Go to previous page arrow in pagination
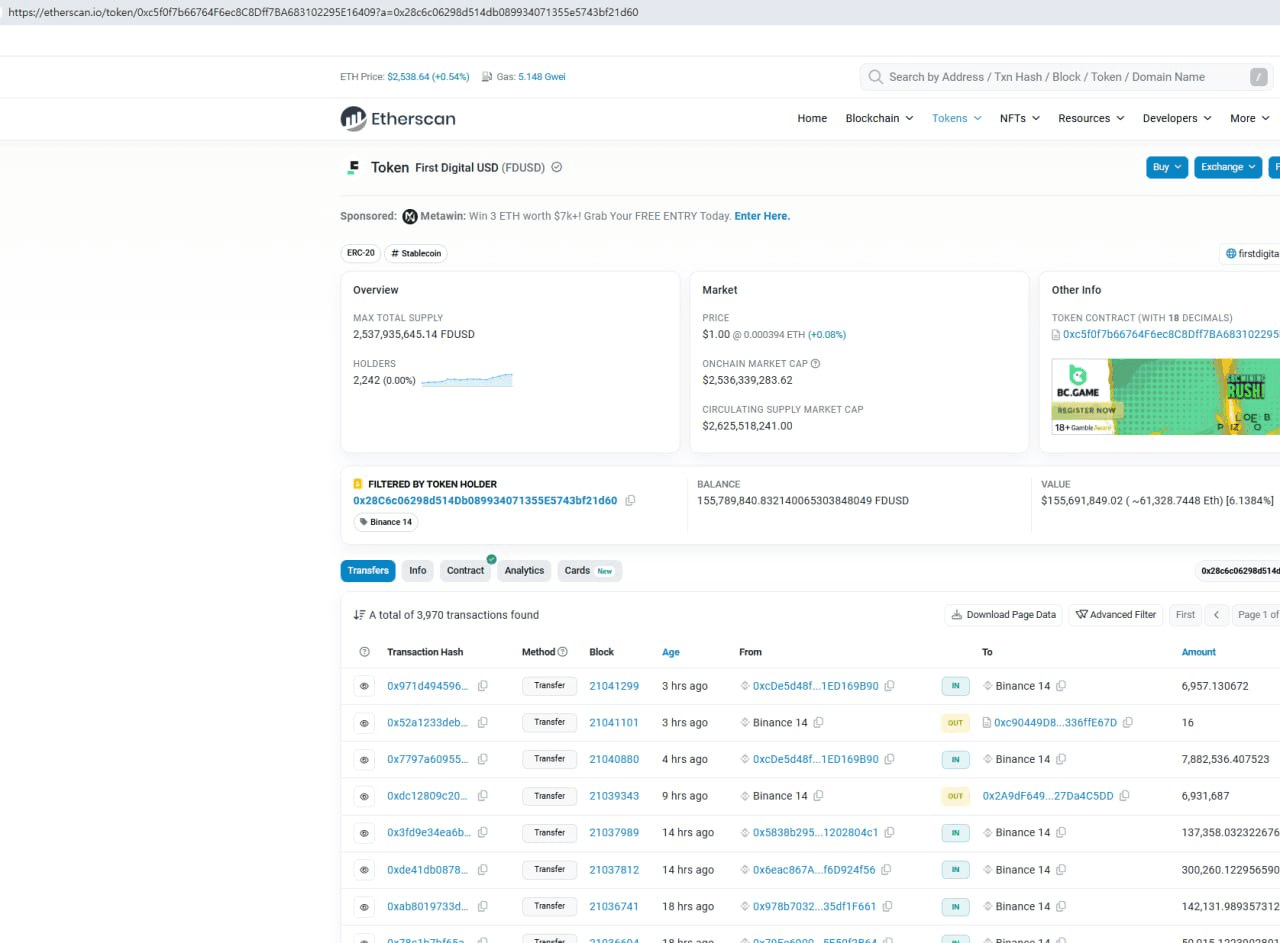The image size is (1280, 943). pos(1216,615)
